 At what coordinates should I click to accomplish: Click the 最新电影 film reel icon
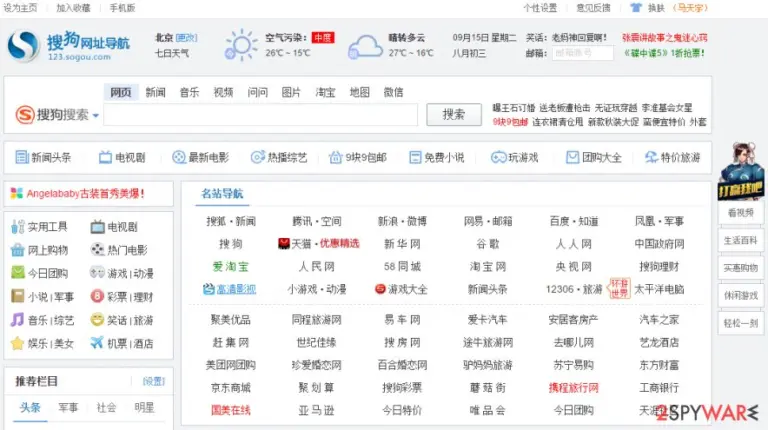pyautogui.click(x=179, y=157)
